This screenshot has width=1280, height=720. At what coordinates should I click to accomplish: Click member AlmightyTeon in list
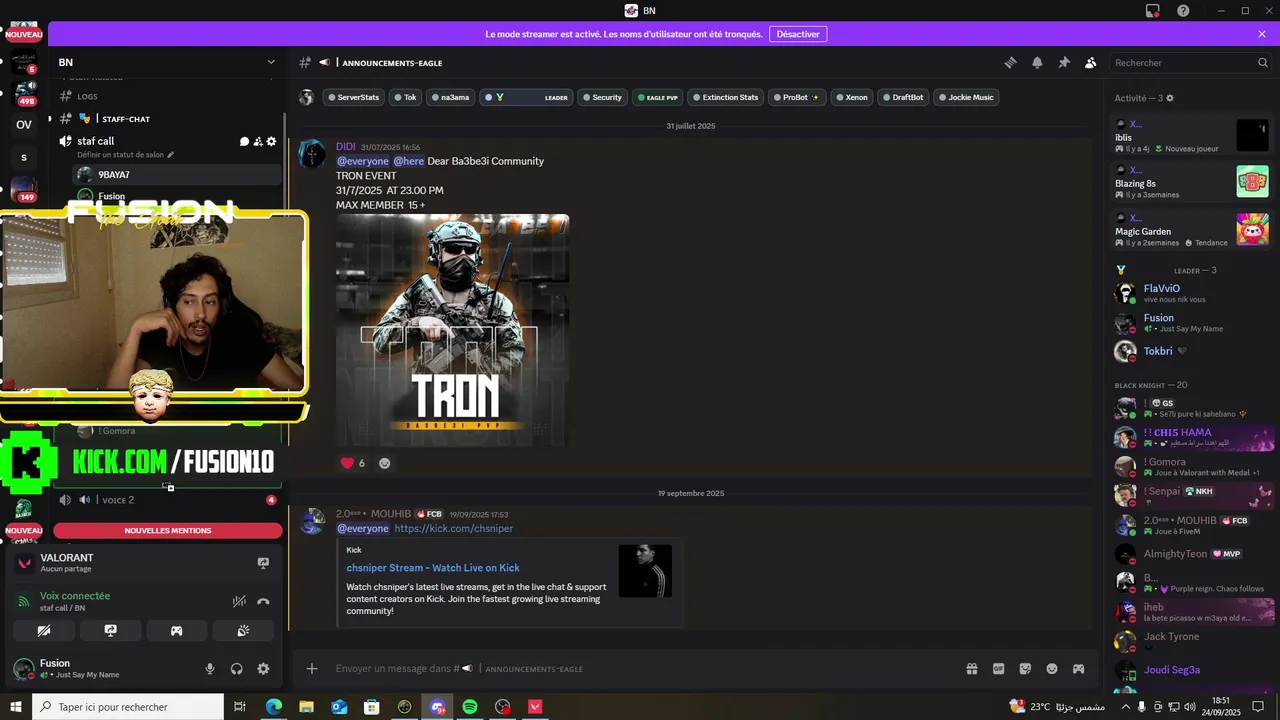coord(1175,554)
